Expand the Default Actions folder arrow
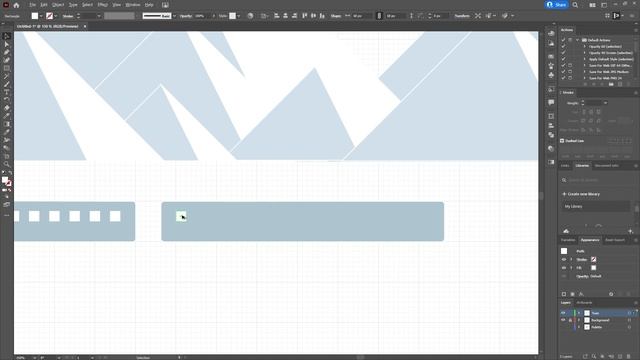The height and width of the screenshot is (360, 640). pyautogui.click(x=578, y=40)
